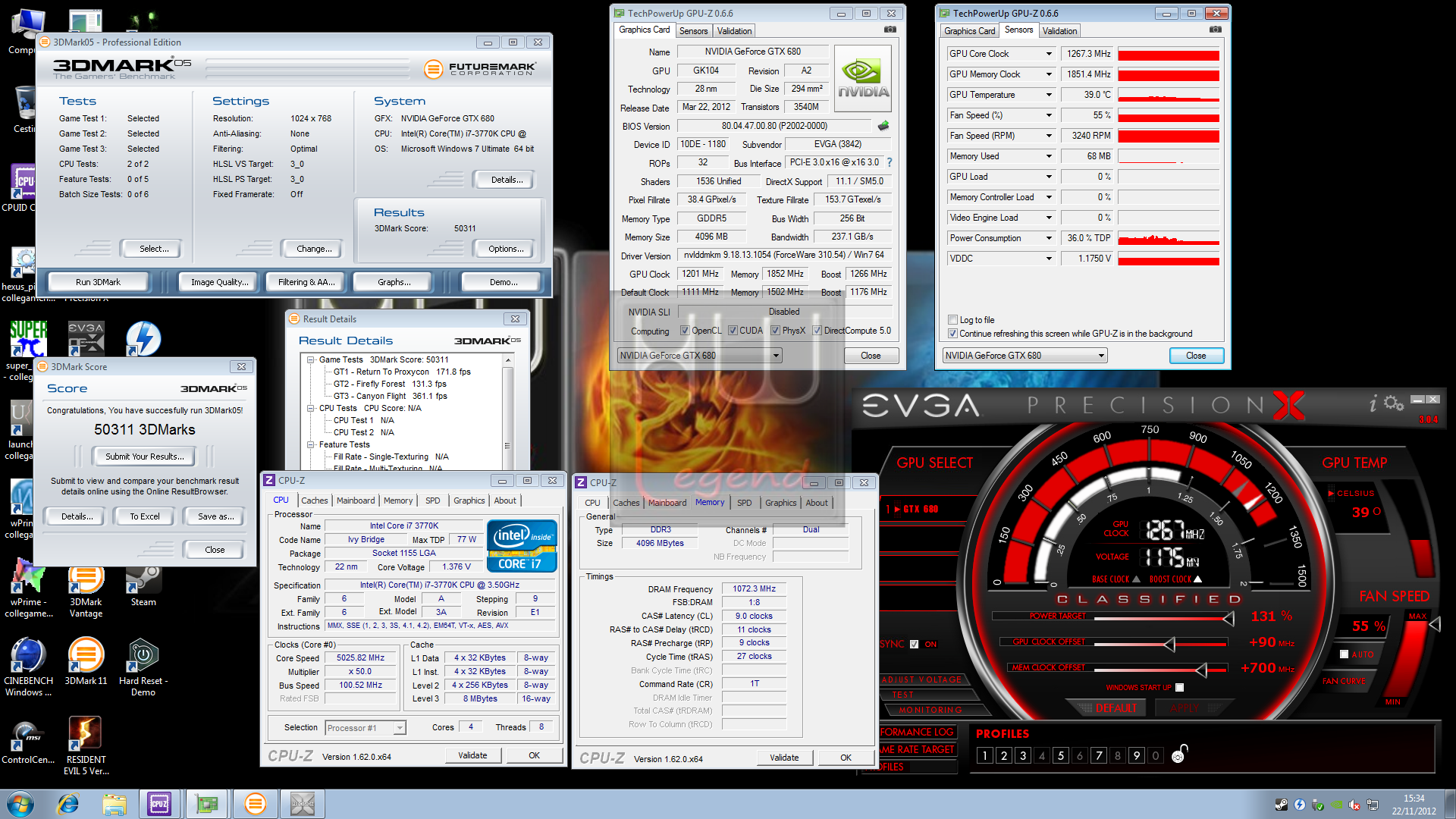This screenshot has width=1456, height=819.
Task: Open the SPD tab in right CPU-Z window
Action: click(744, 503)
